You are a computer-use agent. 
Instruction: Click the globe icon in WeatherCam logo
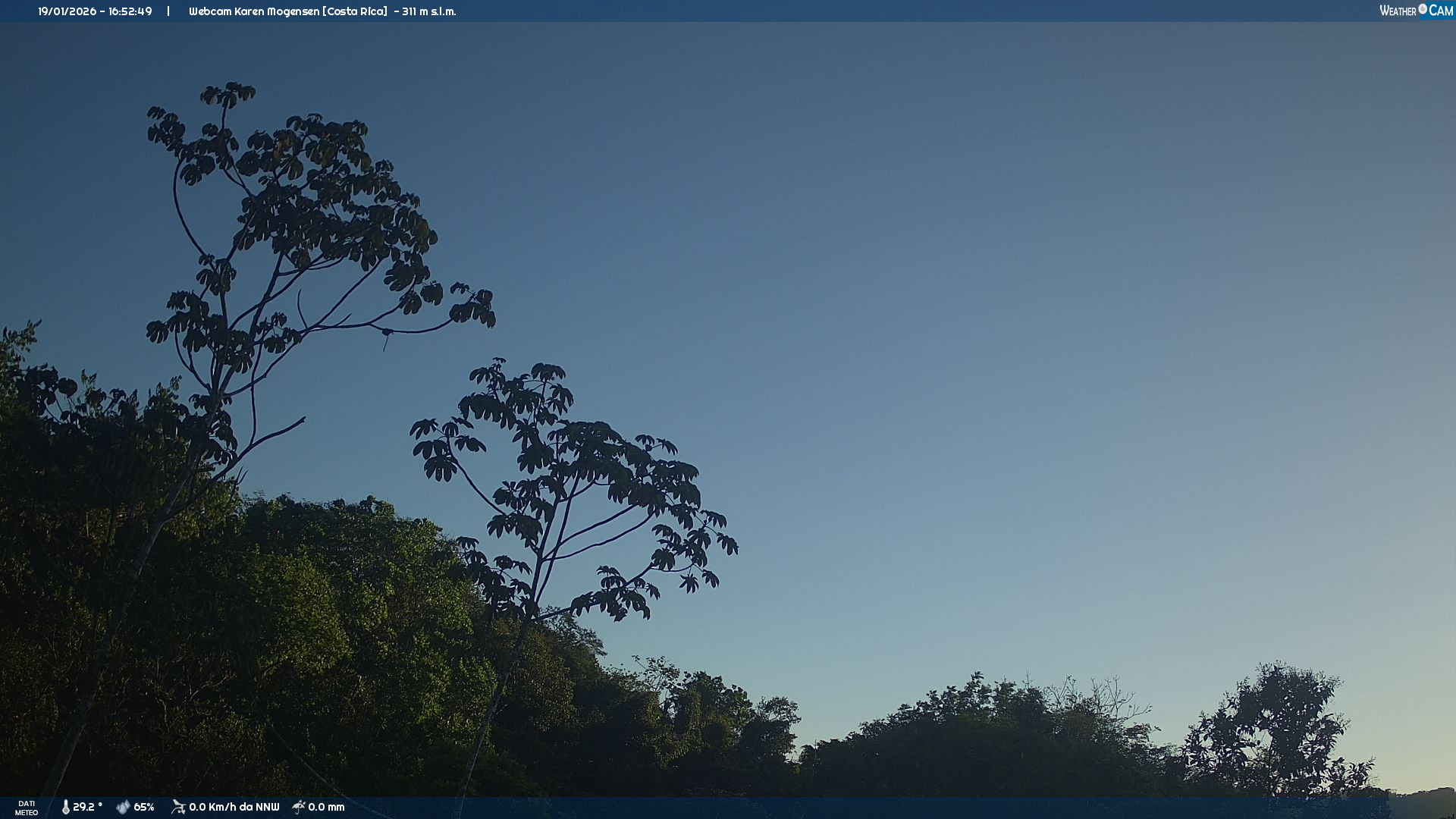[1423, 9]
